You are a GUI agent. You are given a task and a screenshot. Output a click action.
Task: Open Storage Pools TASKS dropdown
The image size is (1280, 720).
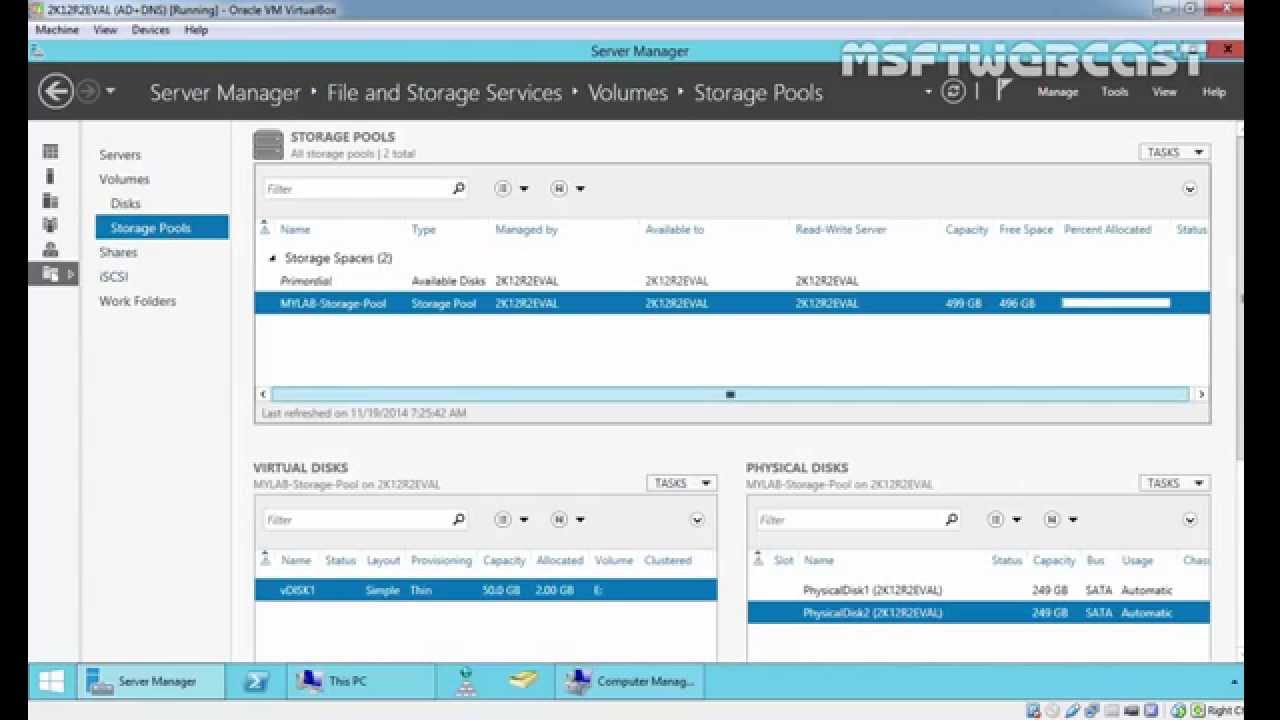(1174, 152)
